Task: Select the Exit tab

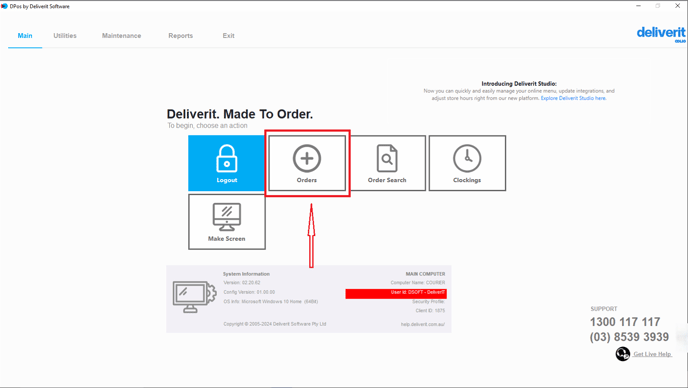Action: tap(228, 36)
